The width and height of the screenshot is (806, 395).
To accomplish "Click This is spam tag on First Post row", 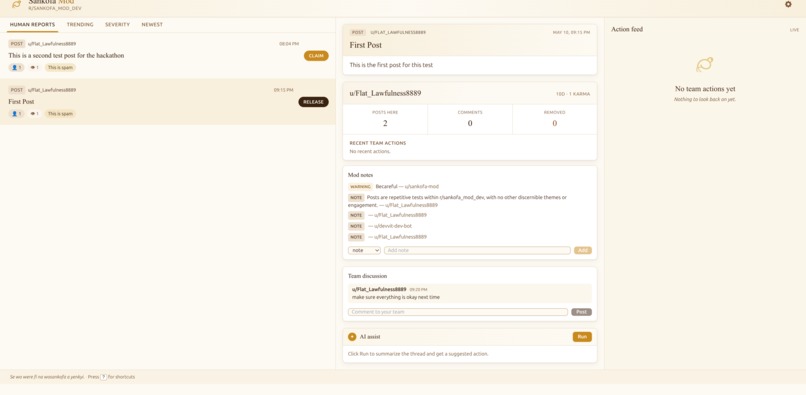I will (60, 114).
